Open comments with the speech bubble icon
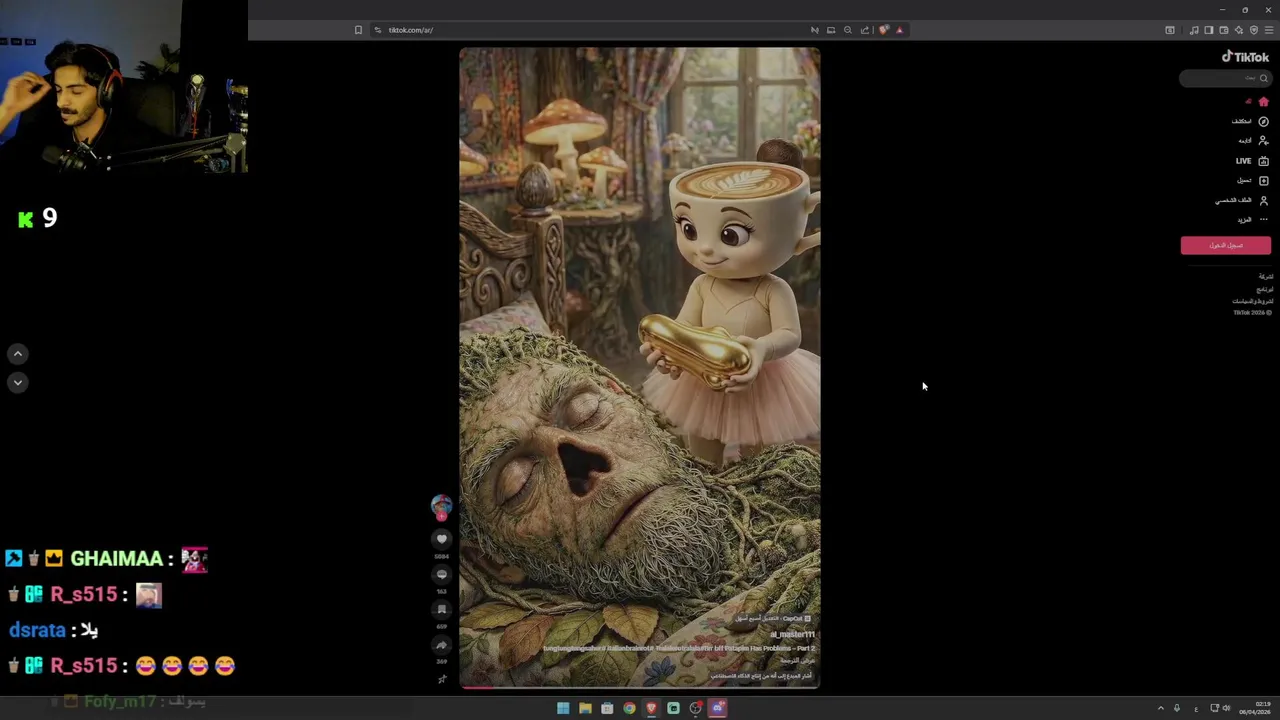The height and width of the screenshot is (720, 1280). point(442,575)
